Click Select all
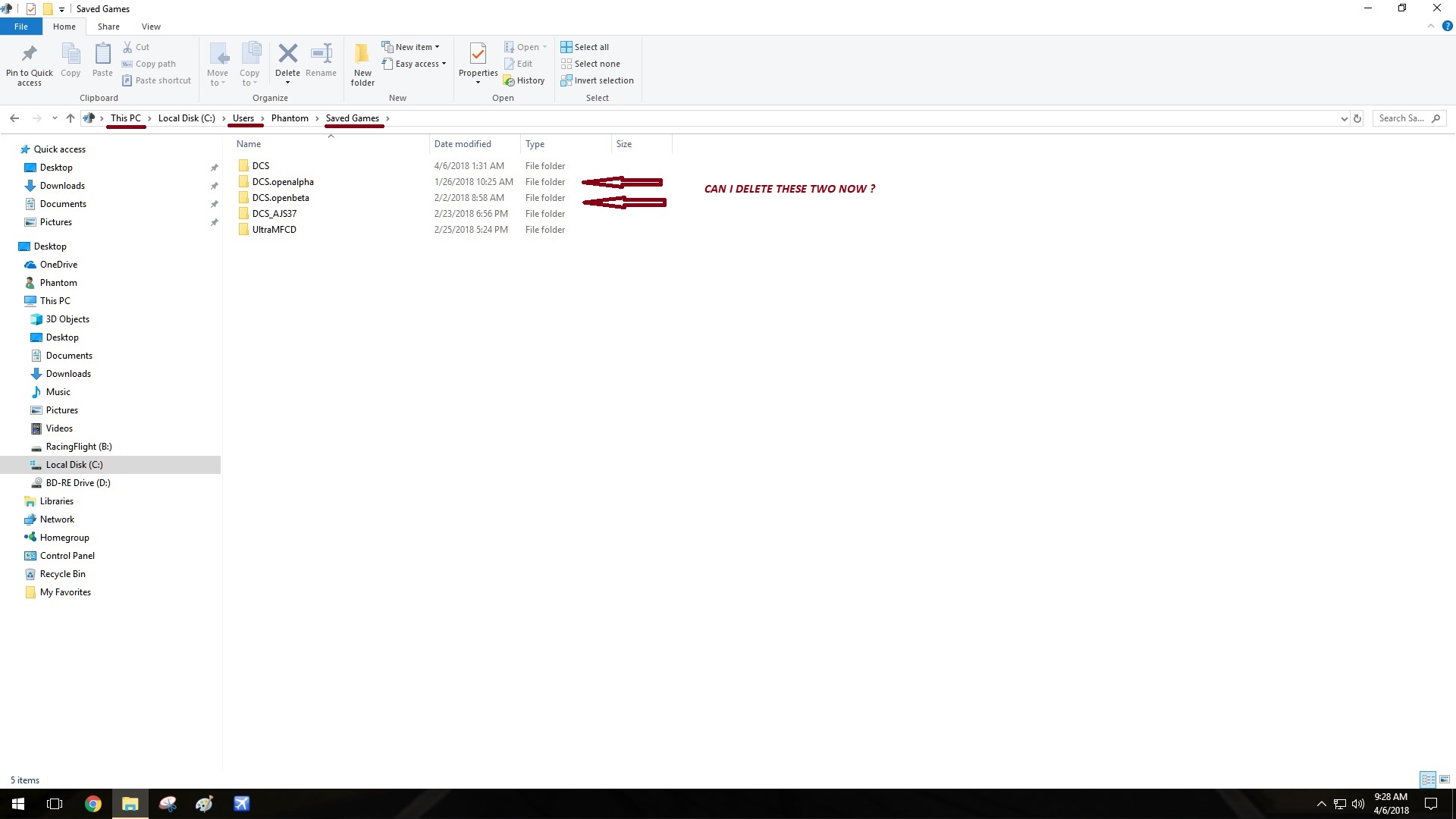Screen dimensions: 1456x819 585,47
